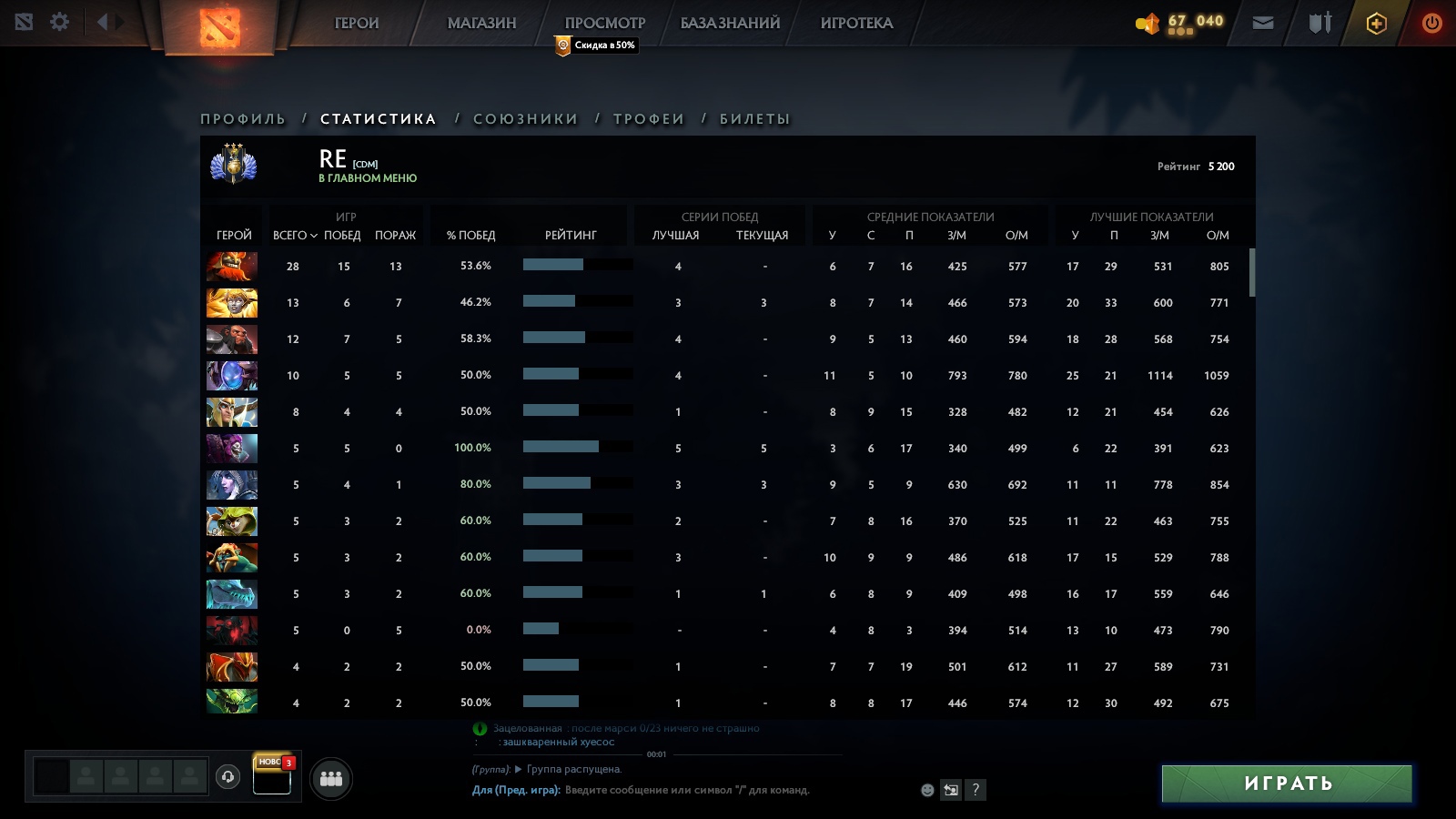The image size is (1456, 819).
Task: Open the ГЕРОИ top menu
Action: [x=357, y=23]
